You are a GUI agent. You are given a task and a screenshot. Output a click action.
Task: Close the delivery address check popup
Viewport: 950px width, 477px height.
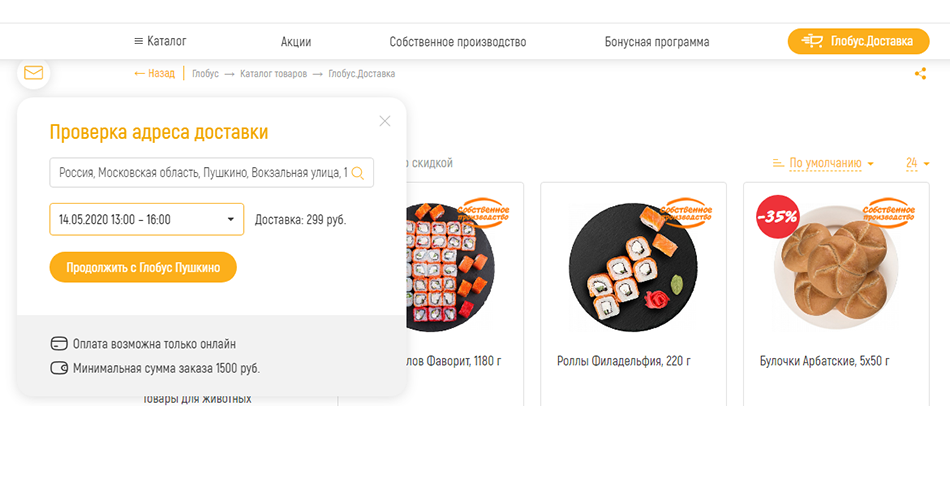point(385,121)
